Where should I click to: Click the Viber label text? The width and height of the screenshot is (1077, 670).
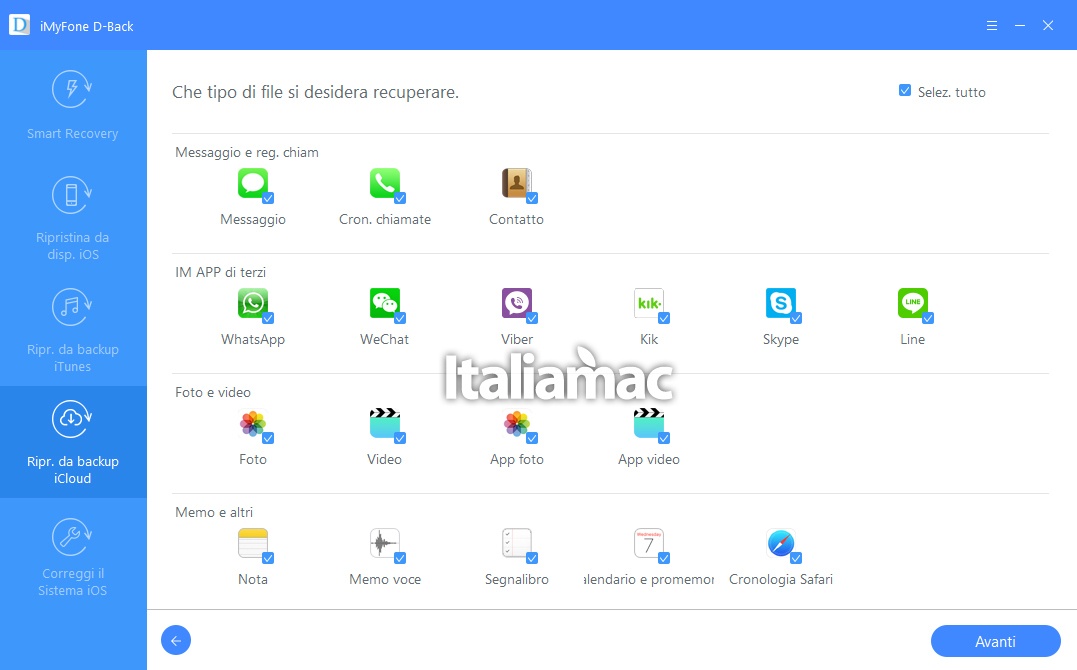517,339
